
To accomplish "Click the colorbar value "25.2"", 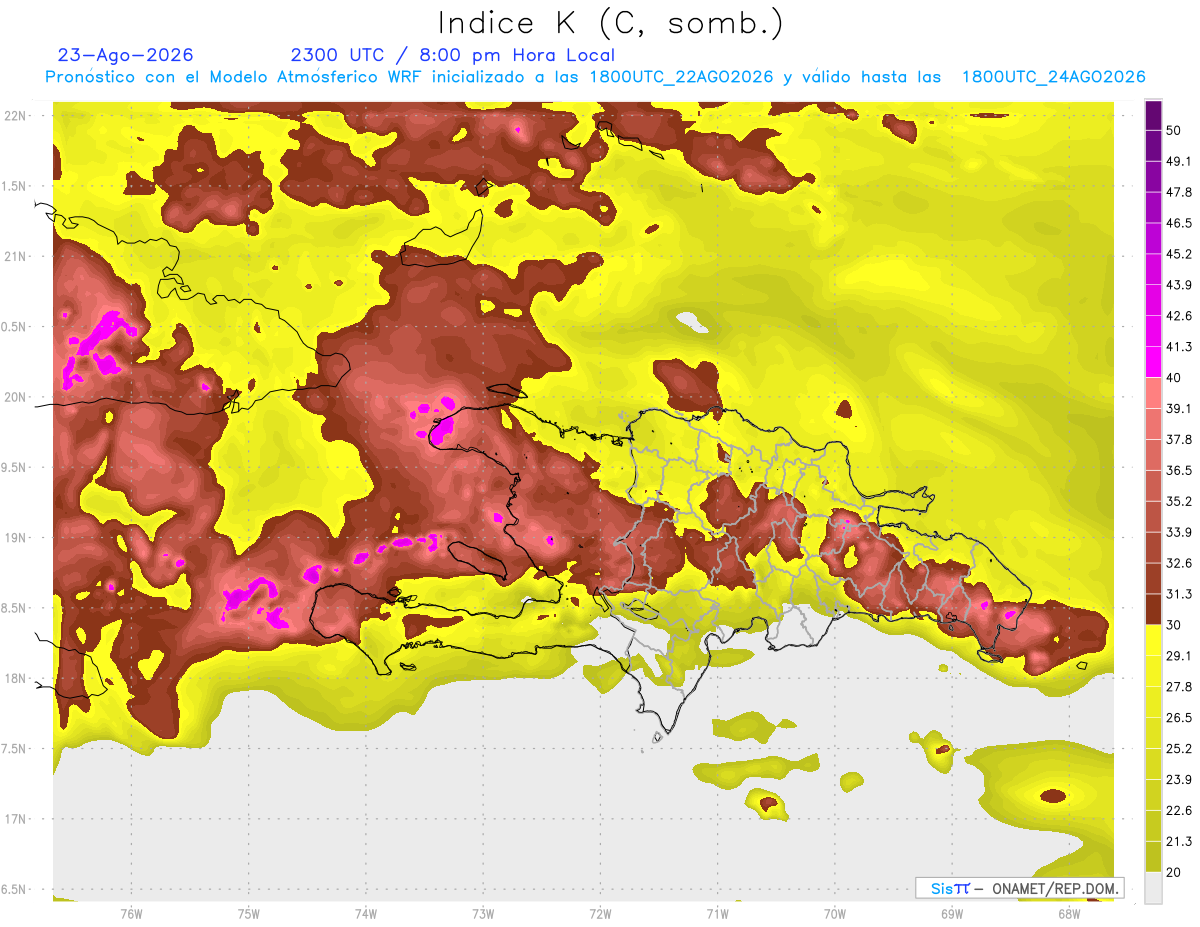I will [1178, 749].
